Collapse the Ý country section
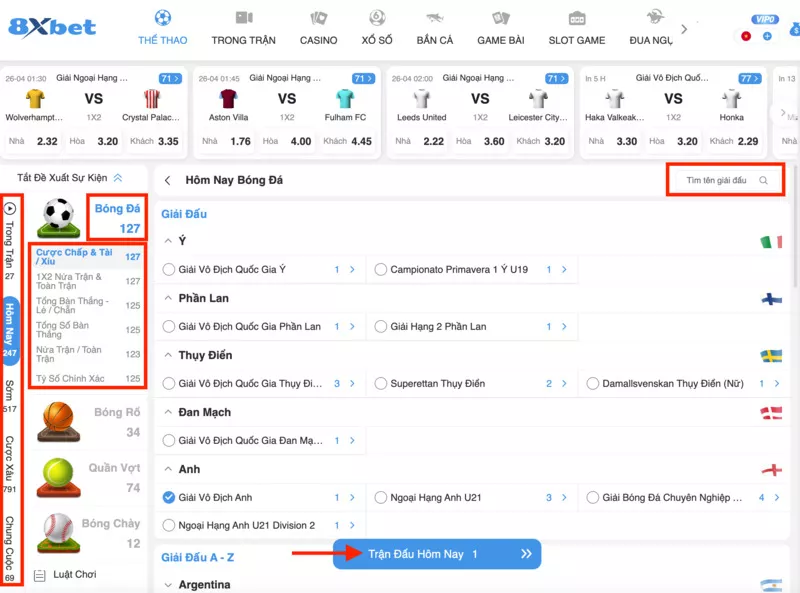 click(x=168, y=241)
